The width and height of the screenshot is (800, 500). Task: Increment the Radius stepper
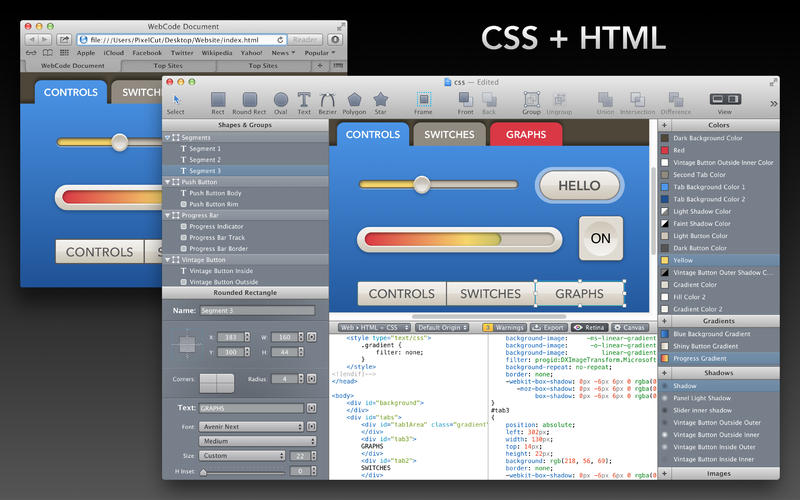tap(301, 376)
